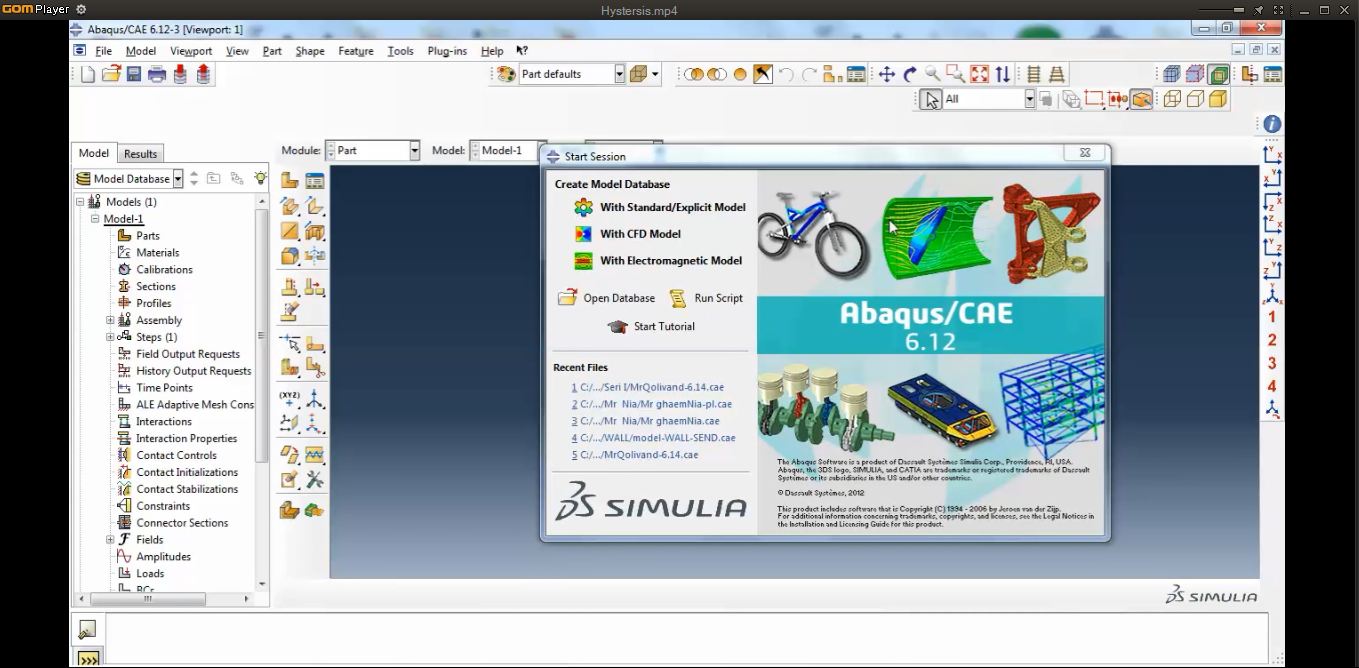Select the Magnify View tool
The image size is (1359, 668).
(933, 74)
